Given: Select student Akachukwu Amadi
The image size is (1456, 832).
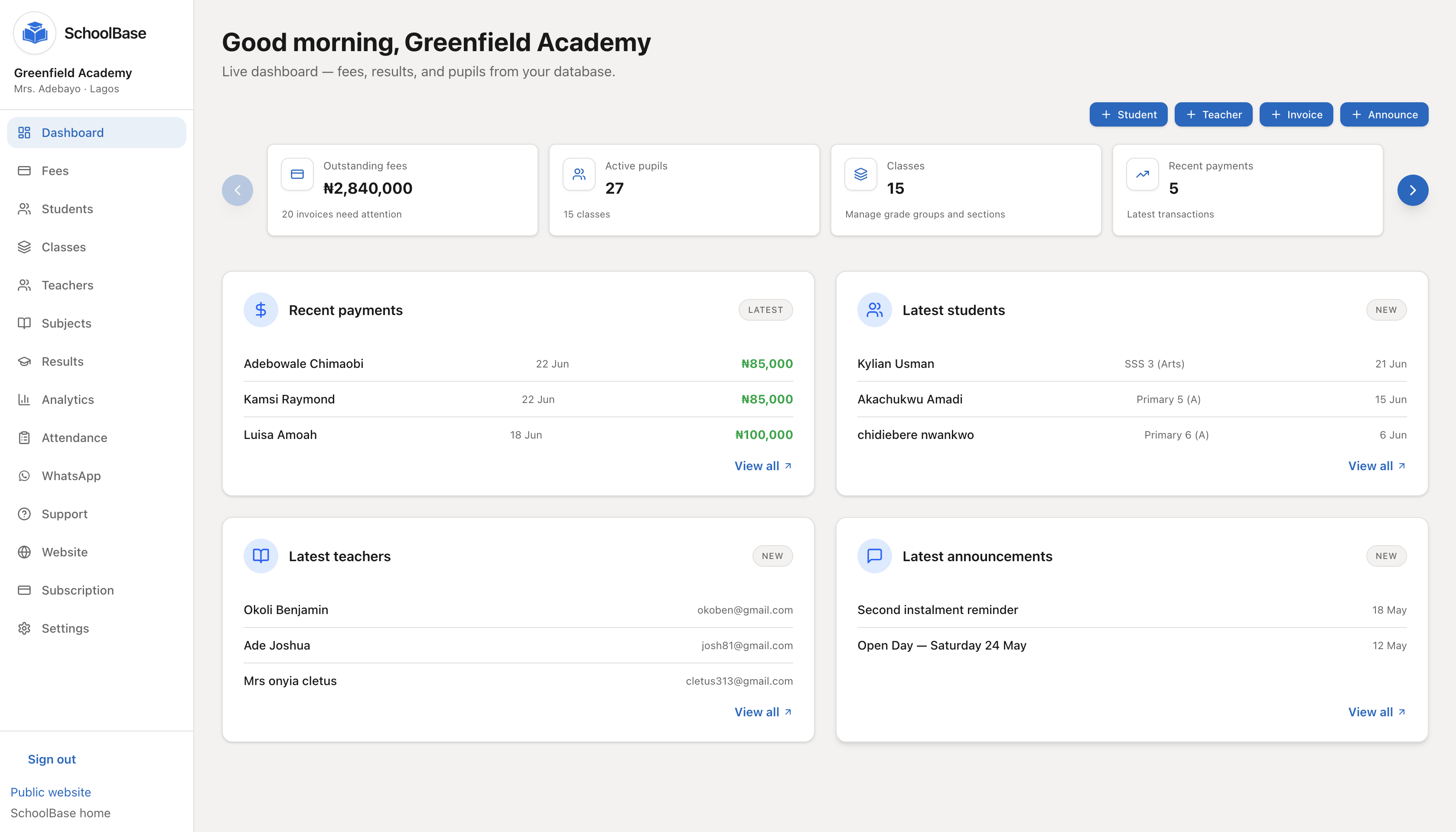Looking at the screenshot, I should [x=1132, y=400].
